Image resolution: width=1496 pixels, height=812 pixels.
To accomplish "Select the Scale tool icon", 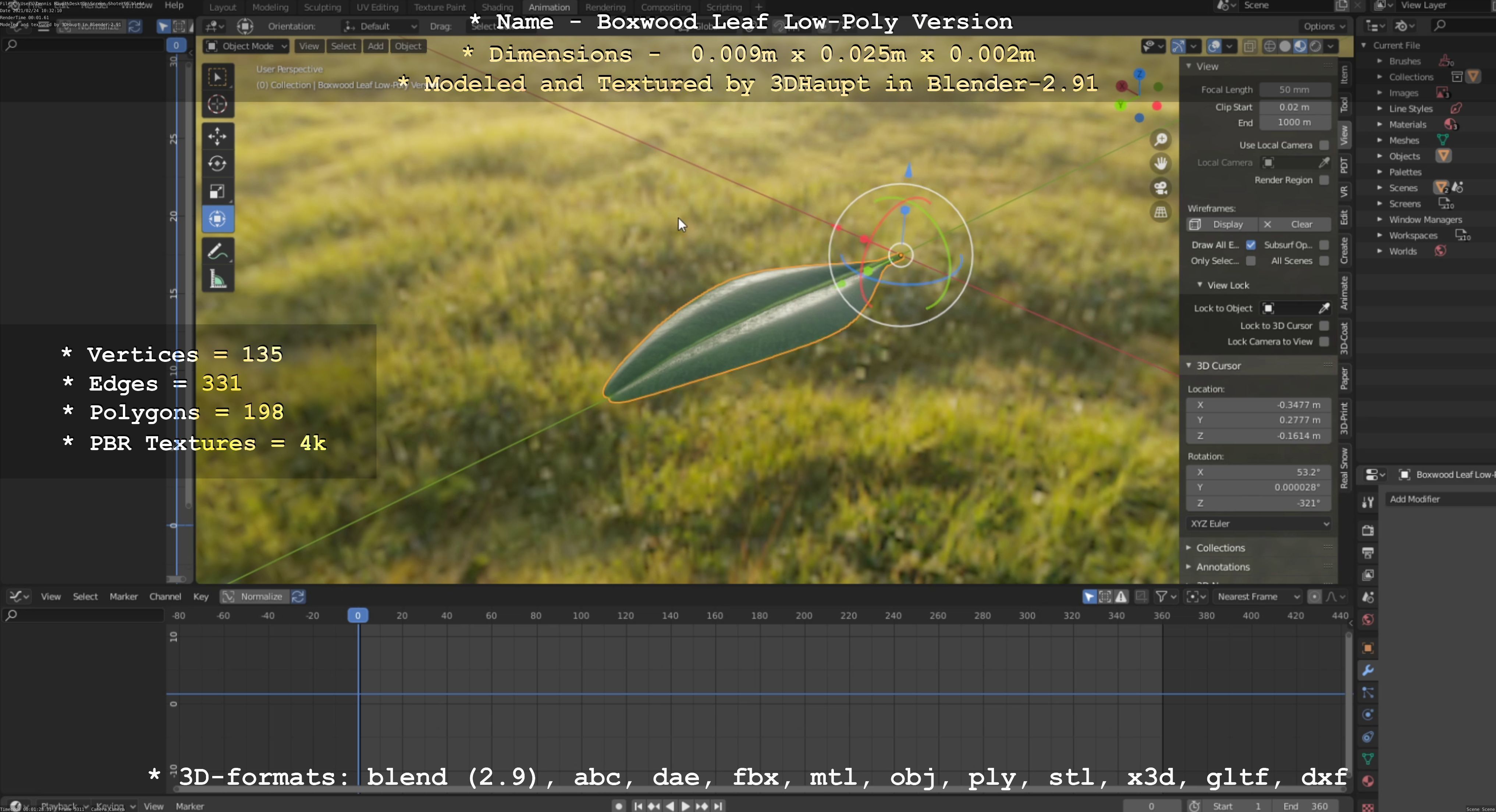I will (x=217, y=192).
